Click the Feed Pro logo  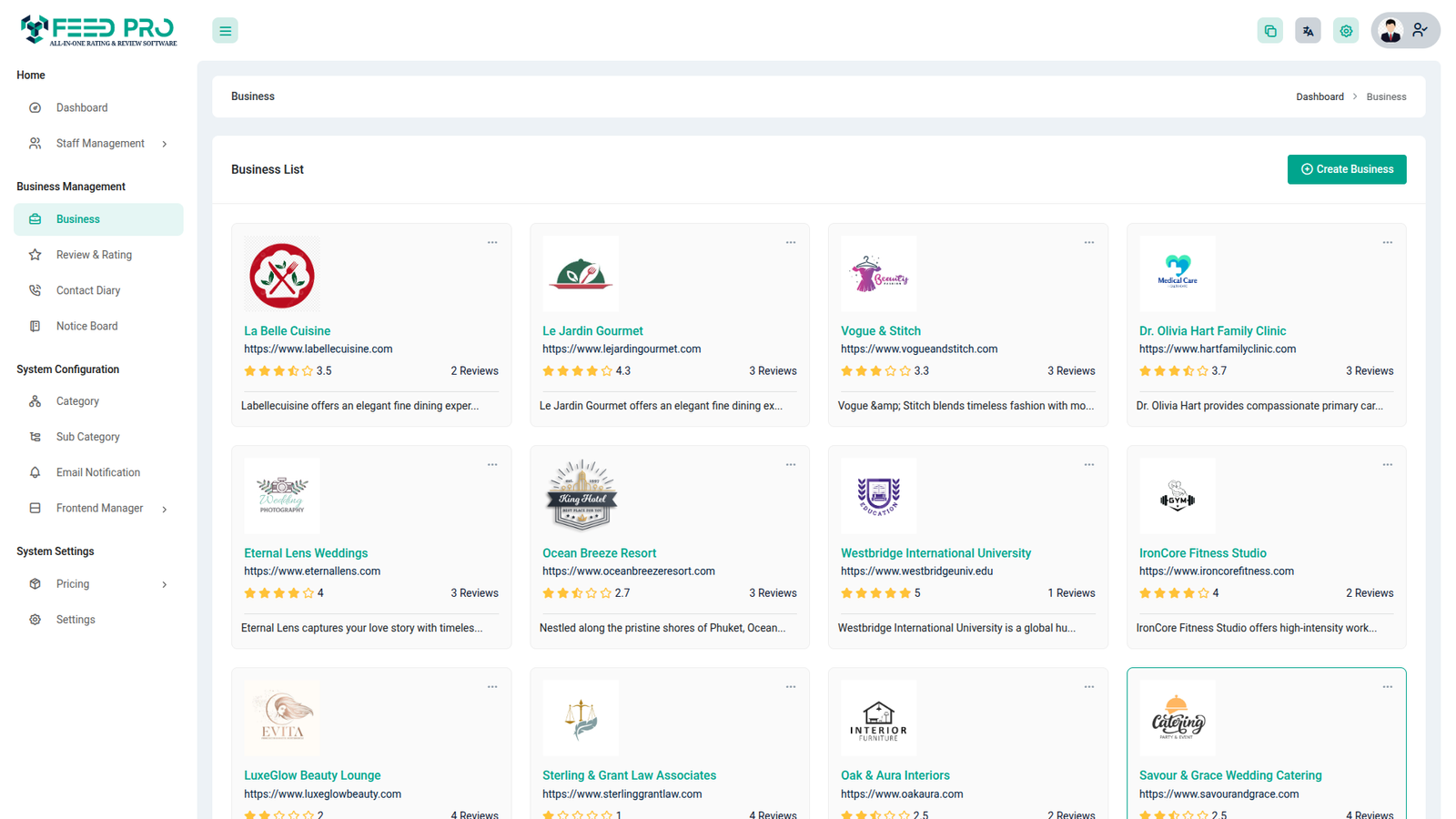(98, 30)
